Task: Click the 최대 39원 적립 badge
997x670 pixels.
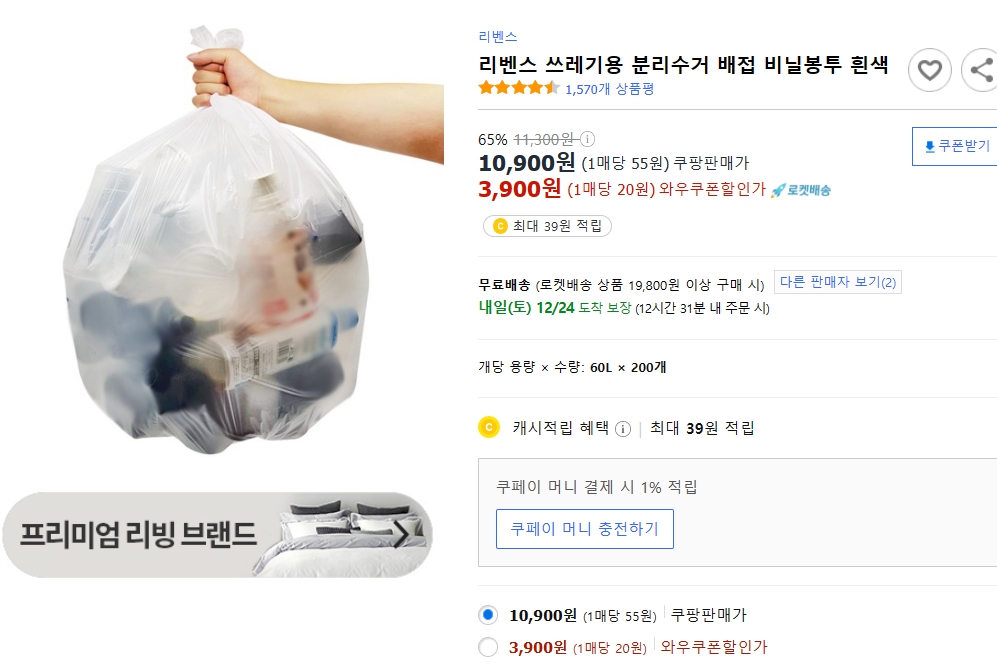Action: click(547, 226)
